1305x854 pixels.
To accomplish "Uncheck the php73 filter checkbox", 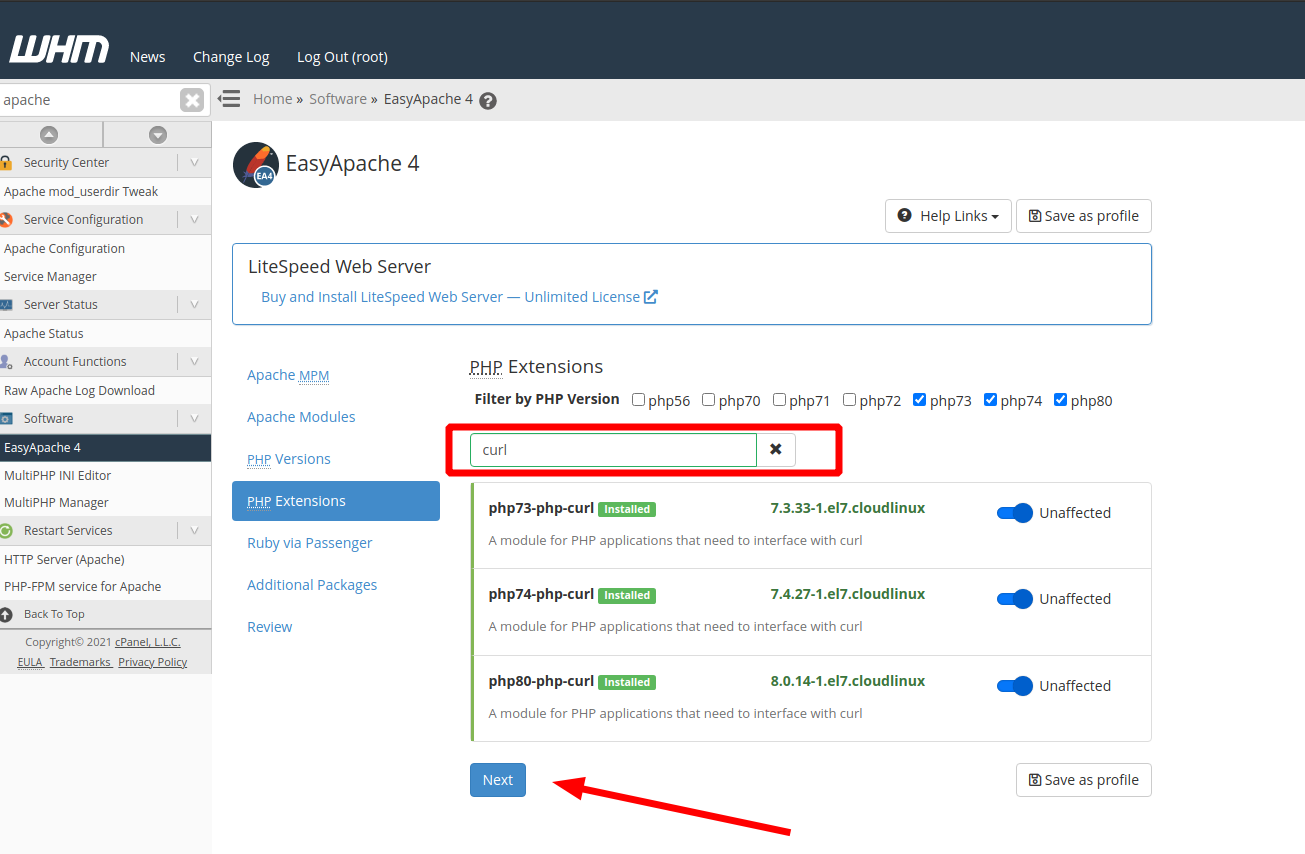I will (920, 400).
